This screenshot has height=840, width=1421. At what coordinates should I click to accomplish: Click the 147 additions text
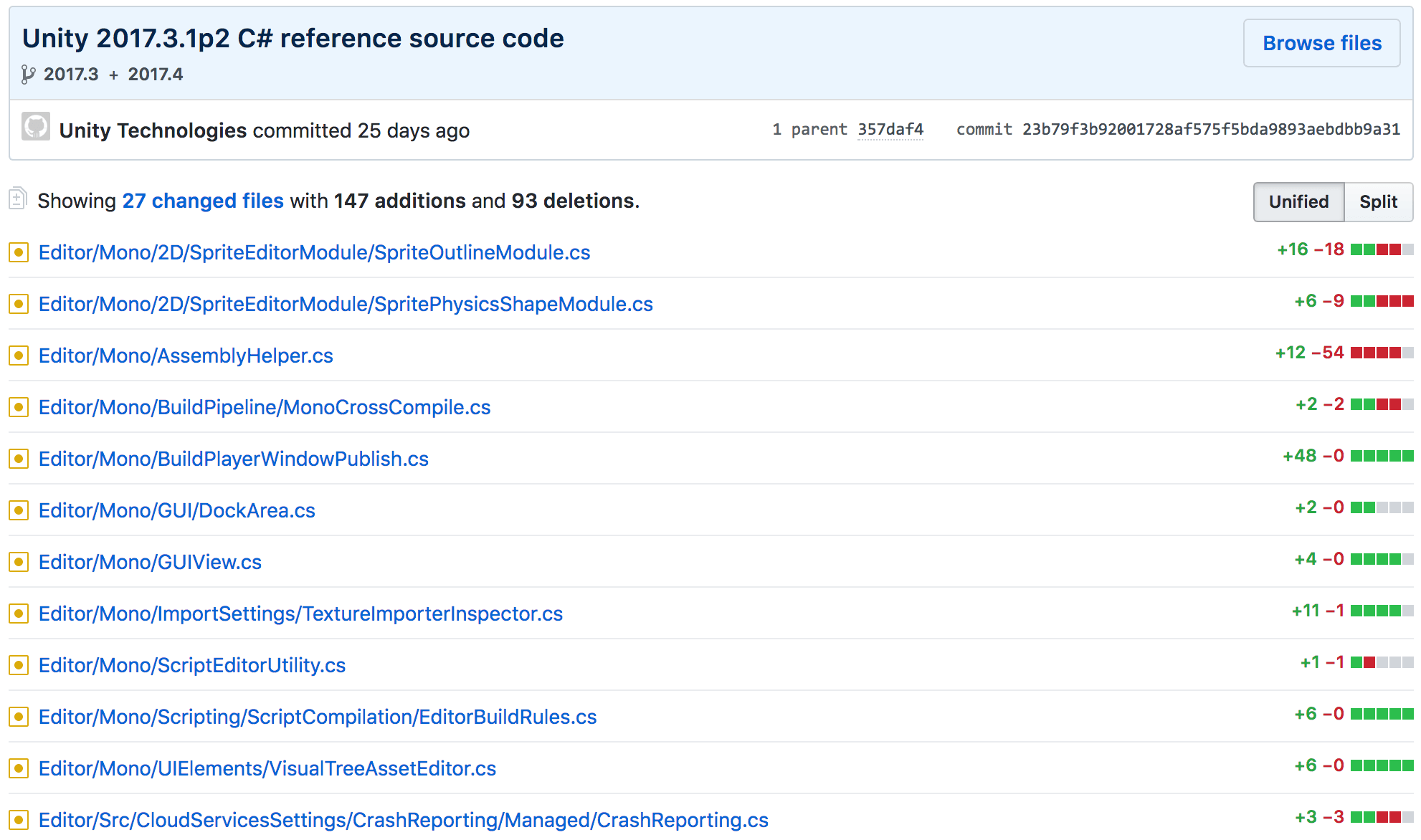click(399, 201)
